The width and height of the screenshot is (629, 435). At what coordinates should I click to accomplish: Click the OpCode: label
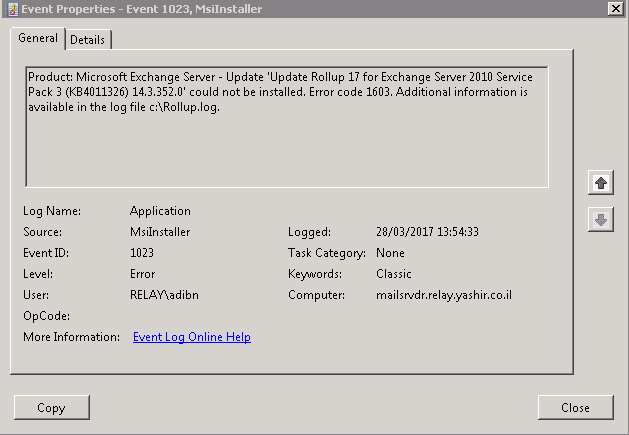[x=47, y=316]
